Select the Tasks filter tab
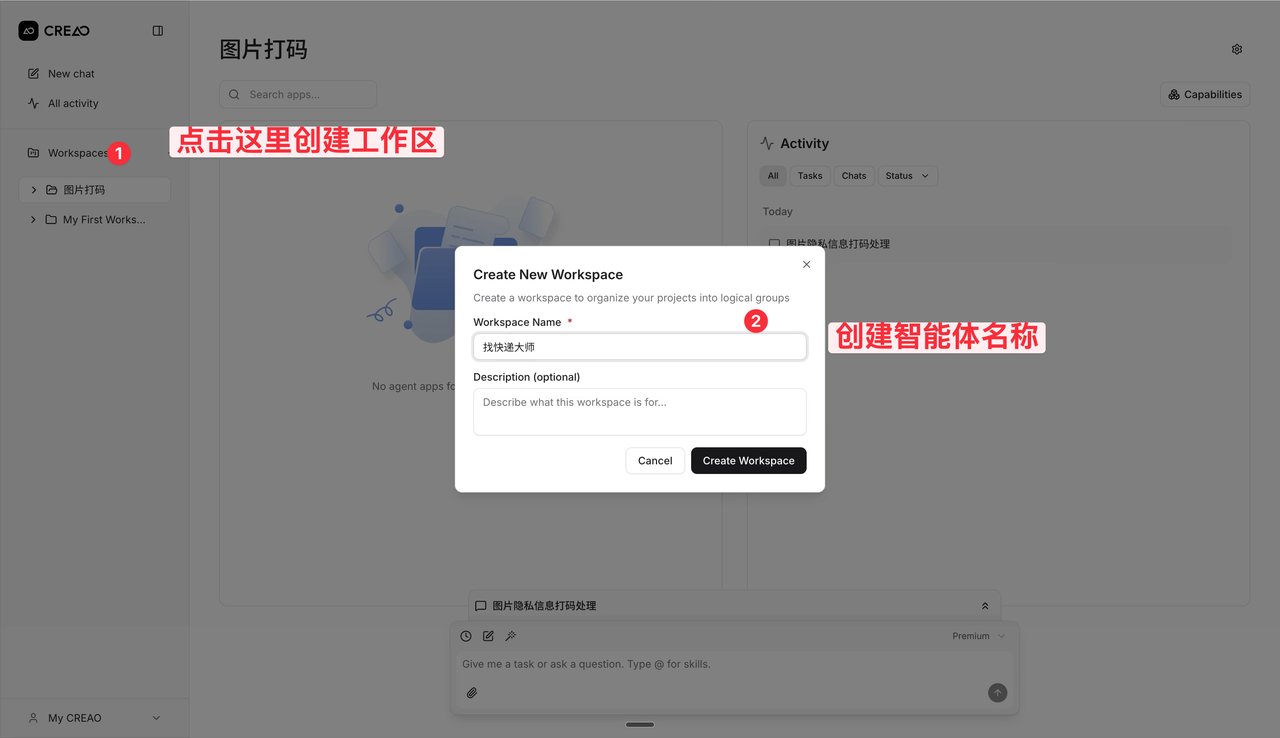Image resolution: width=1280 pixels, height=738 pixels. pyautogui.click(x=810, y=176)
